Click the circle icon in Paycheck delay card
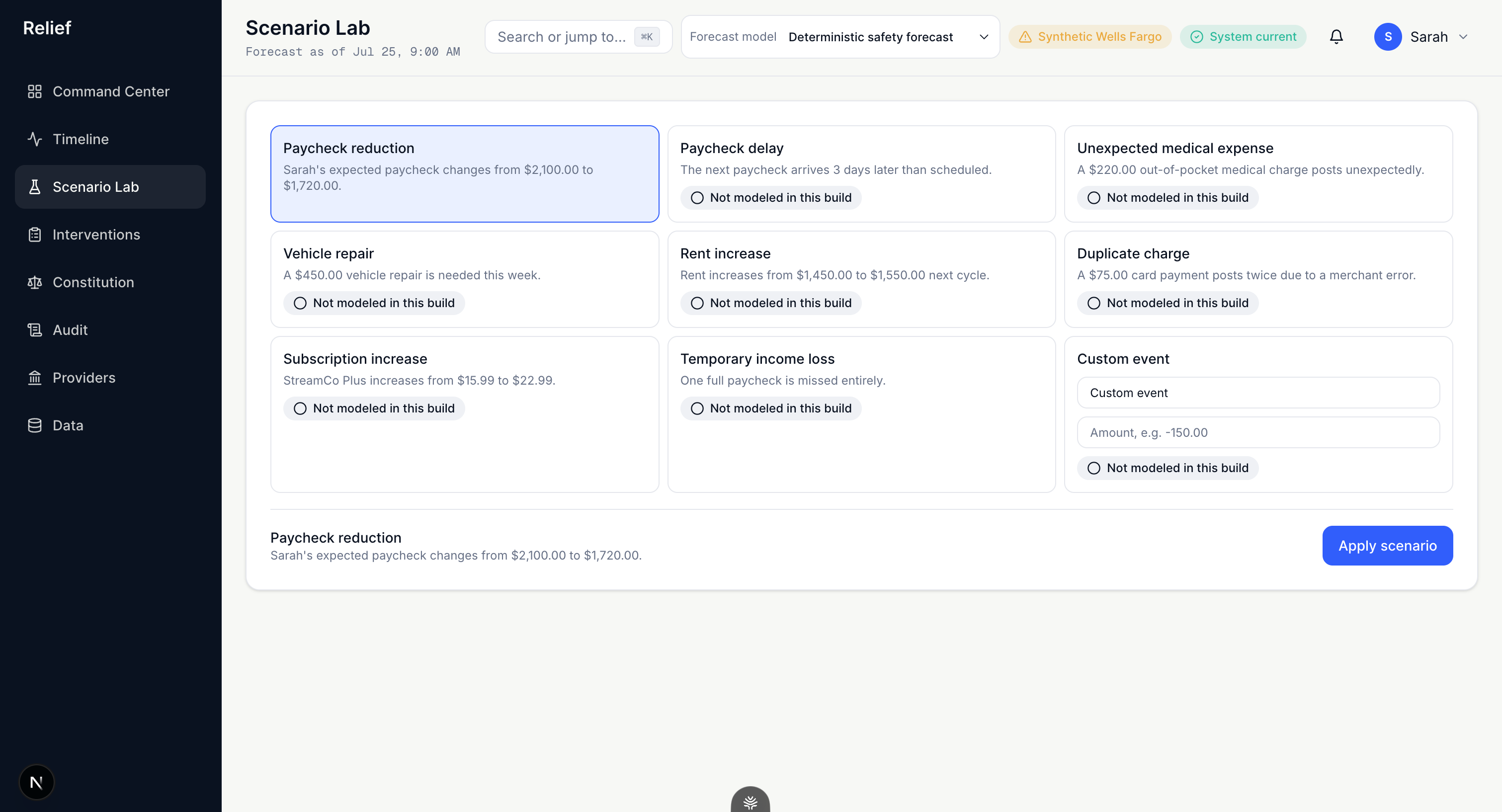This screenshot has height=812, width=1502. click(697, 198)
